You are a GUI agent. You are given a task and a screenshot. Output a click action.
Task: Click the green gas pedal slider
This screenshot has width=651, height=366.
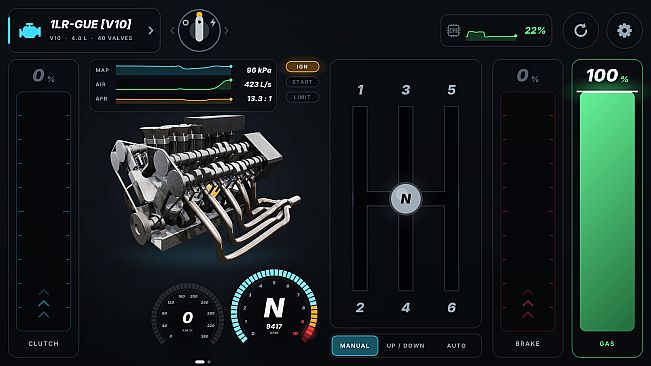607,211
